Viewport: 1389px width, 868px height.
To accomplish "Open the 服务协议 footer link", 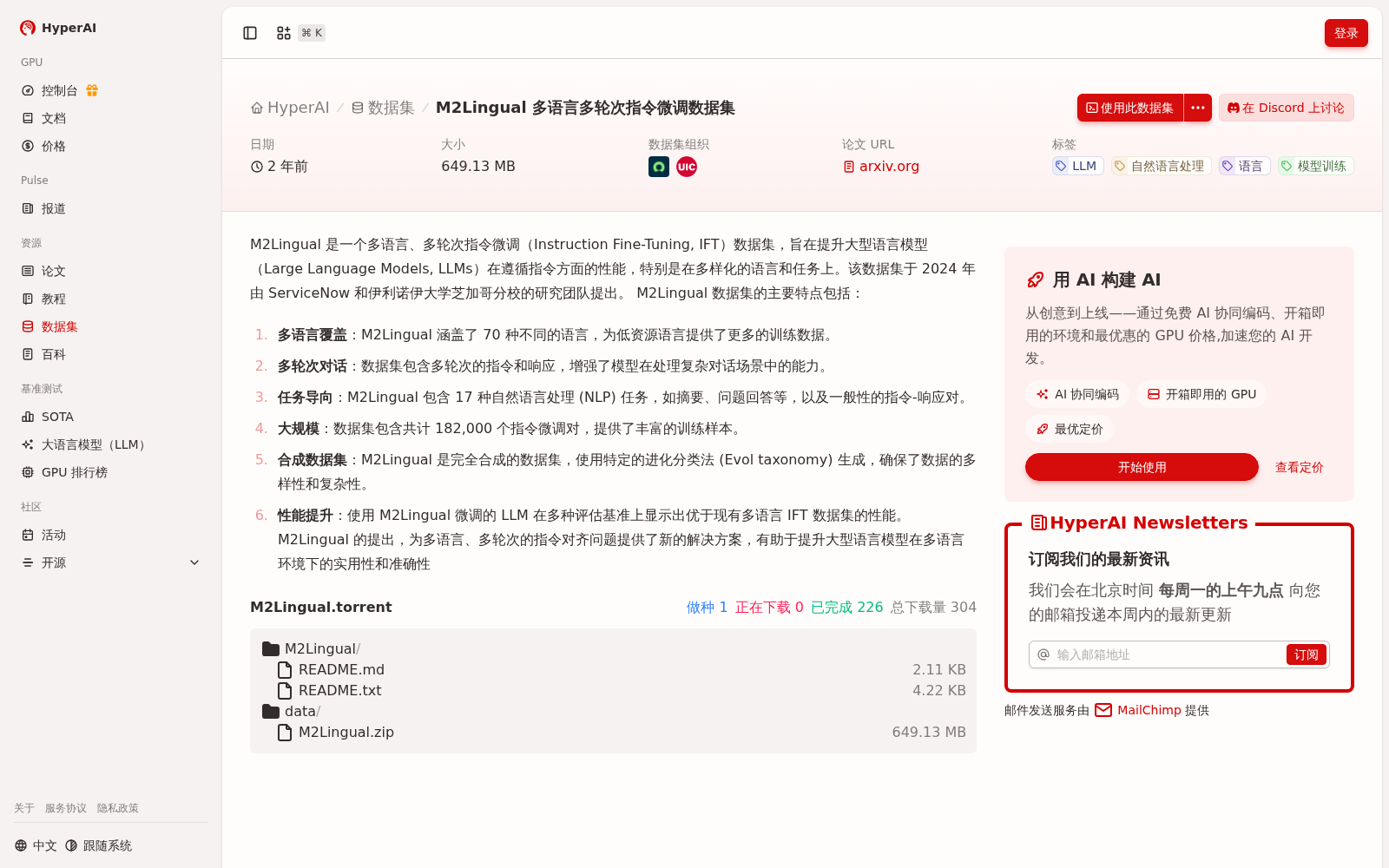I will [x=66, y=808].
